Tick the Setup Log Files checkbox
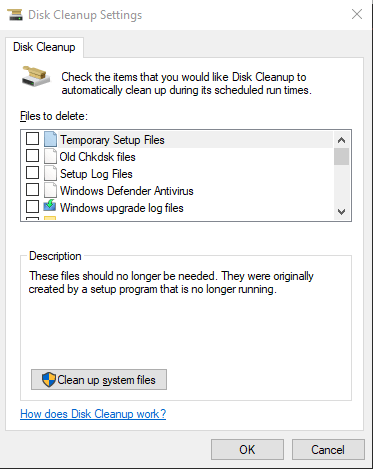Screen dimensions: 373x469 [x=32, y=173]
